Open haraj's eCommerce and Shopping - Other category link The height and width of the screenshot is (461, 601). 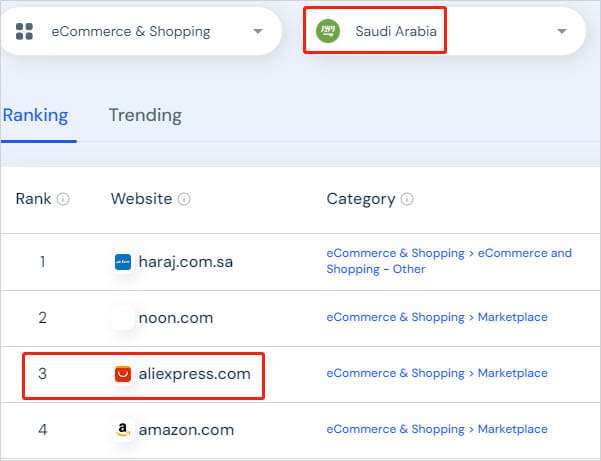[x=448, y=261]
